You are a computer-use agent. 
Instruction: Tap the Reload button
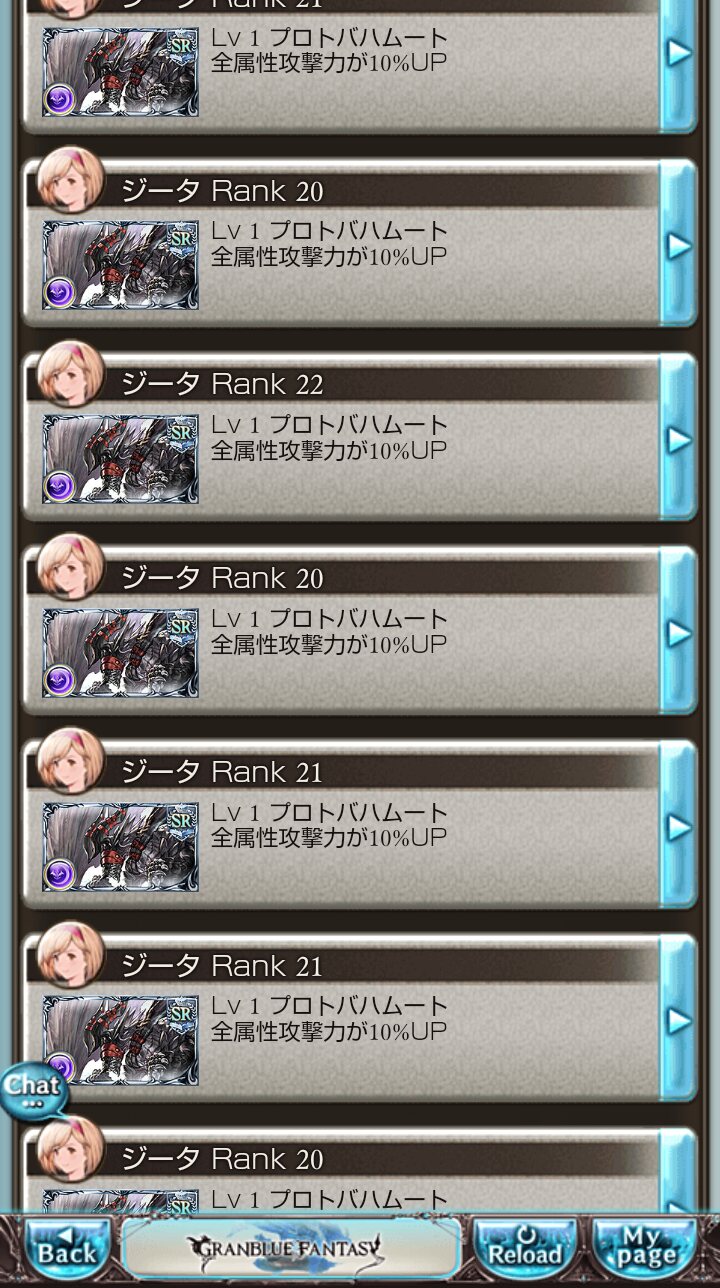524,1245
